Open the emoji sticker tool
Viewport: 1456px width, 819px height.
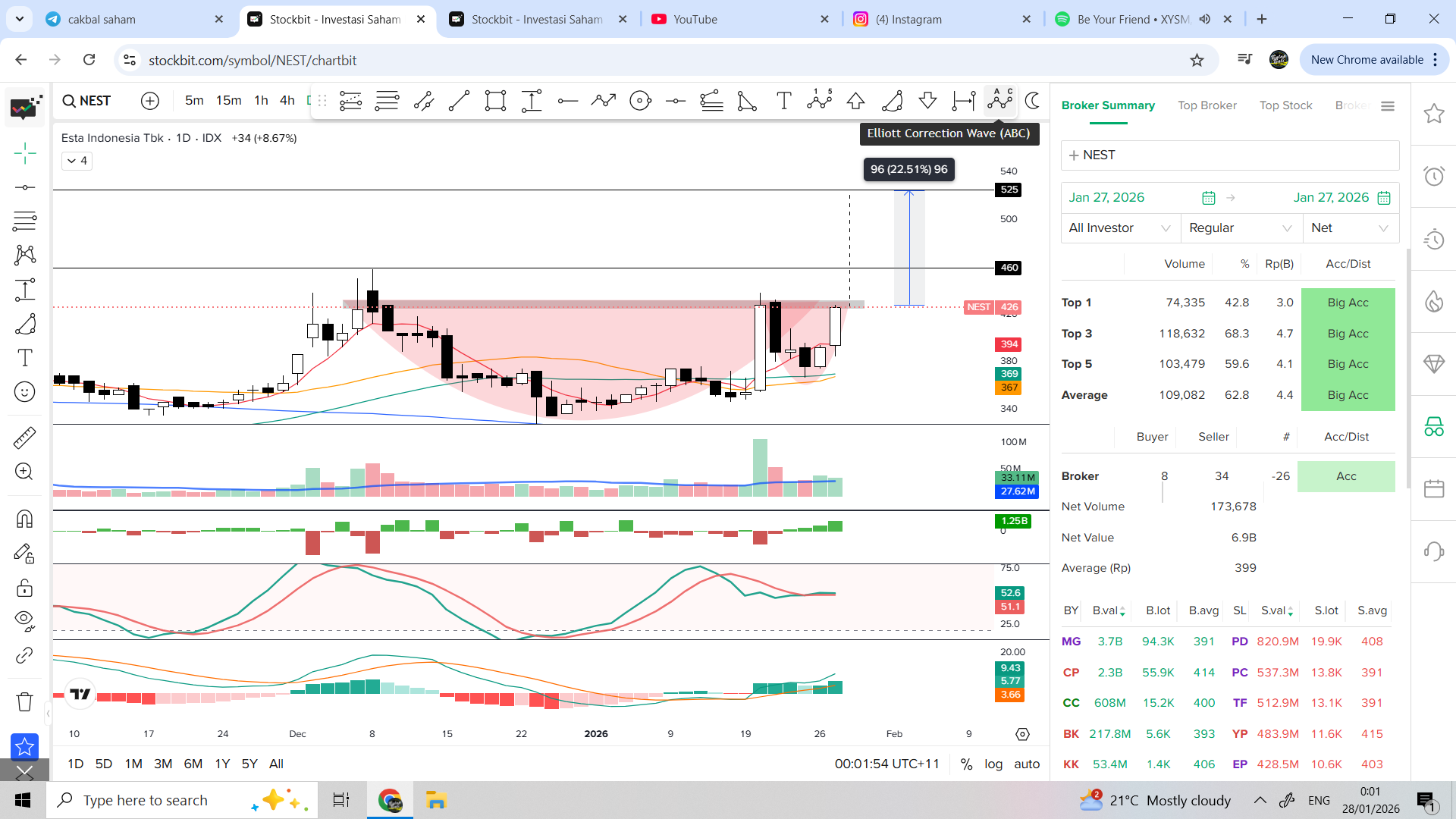[24, 391]
